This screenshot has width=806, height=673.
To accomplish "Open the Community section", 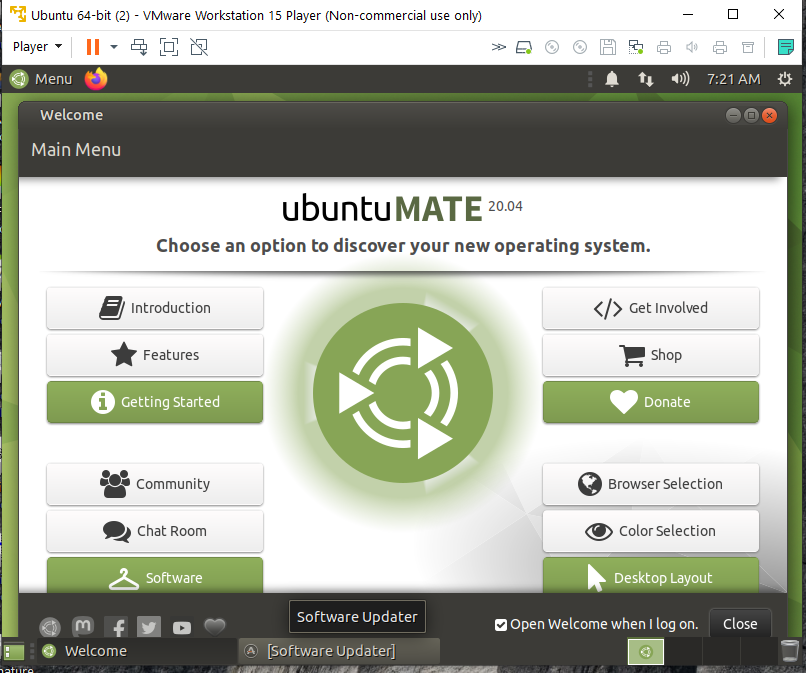I will coord(155,484).
